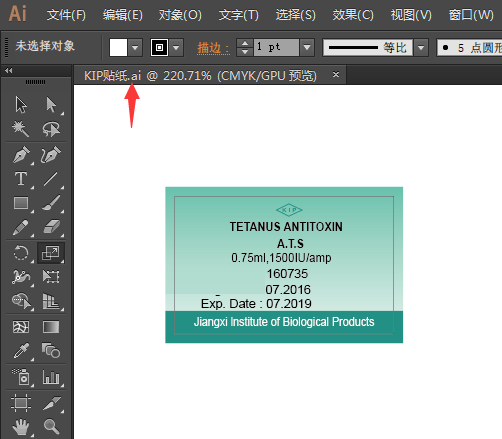Open the 窗口(W) menu
Screen dimensions: 502x439
click(x=471, y=15)
